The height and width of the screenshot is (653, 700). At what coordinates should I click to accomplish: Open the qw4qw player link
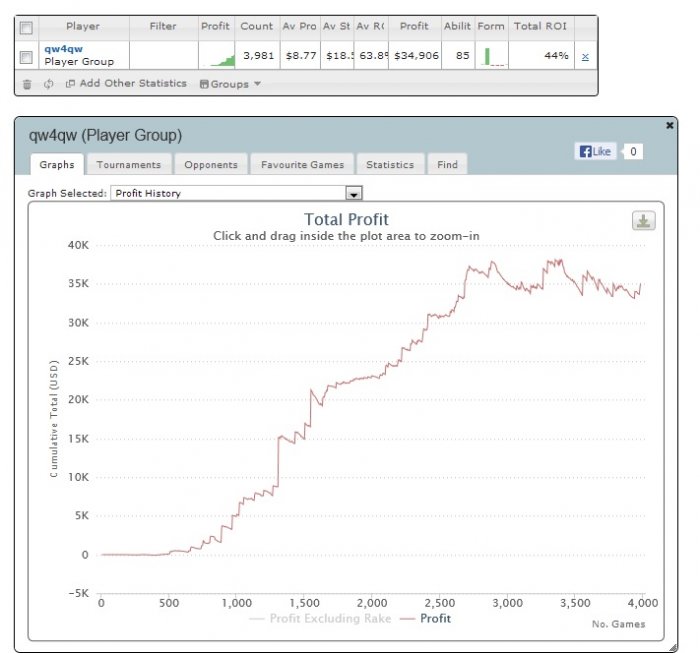(x=63, y=49)
